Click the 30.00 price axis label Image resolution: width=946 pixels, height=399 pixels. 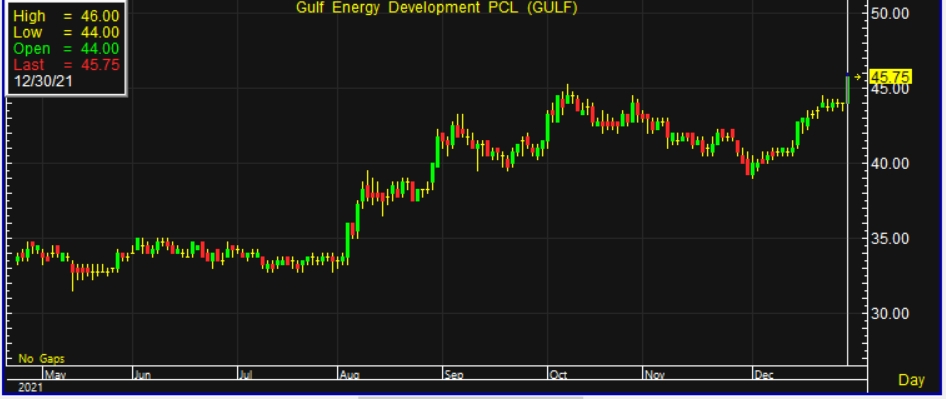[890, 313]
